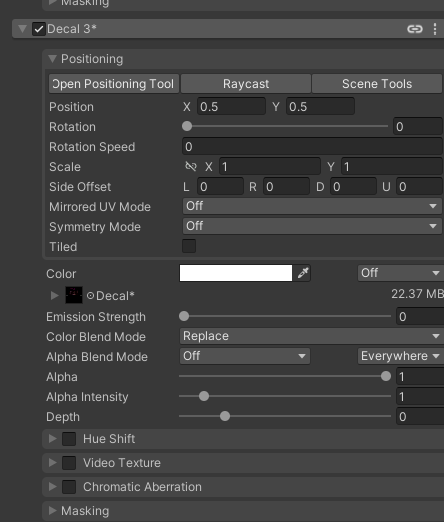Click the Decal texture thumbnail
The height and width of the screenshot is (522, 444).
point(74,295)
